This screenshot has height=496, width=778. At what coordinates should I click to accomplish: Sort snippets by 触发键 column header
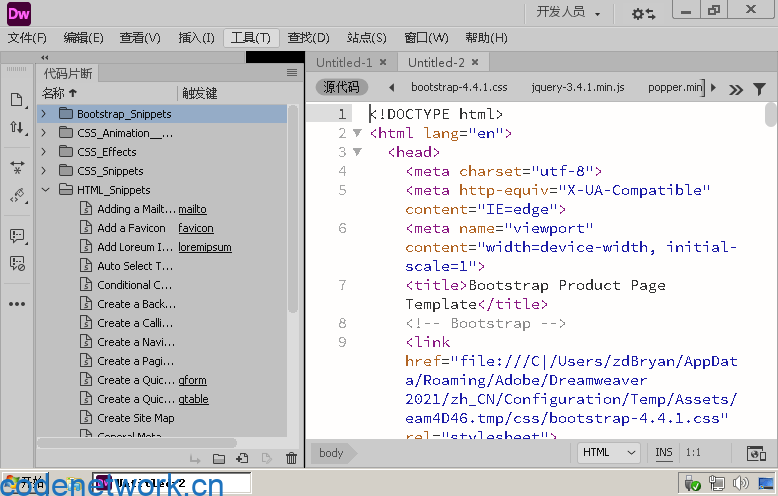[x=199, y=93]
